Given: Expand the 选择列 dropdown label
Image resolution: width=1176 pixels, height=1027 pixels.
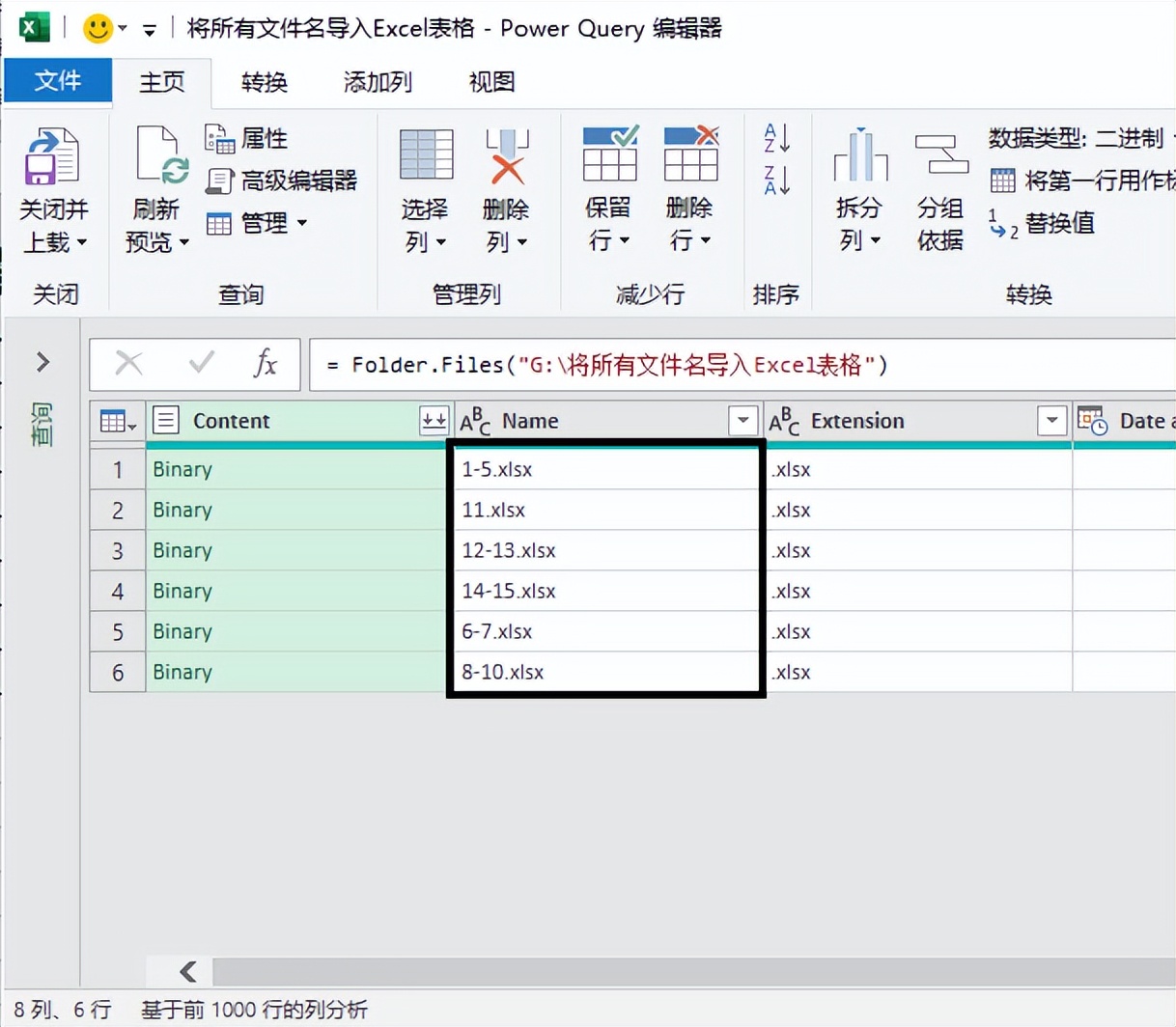Looking at the screenshot, I should 425,241.
